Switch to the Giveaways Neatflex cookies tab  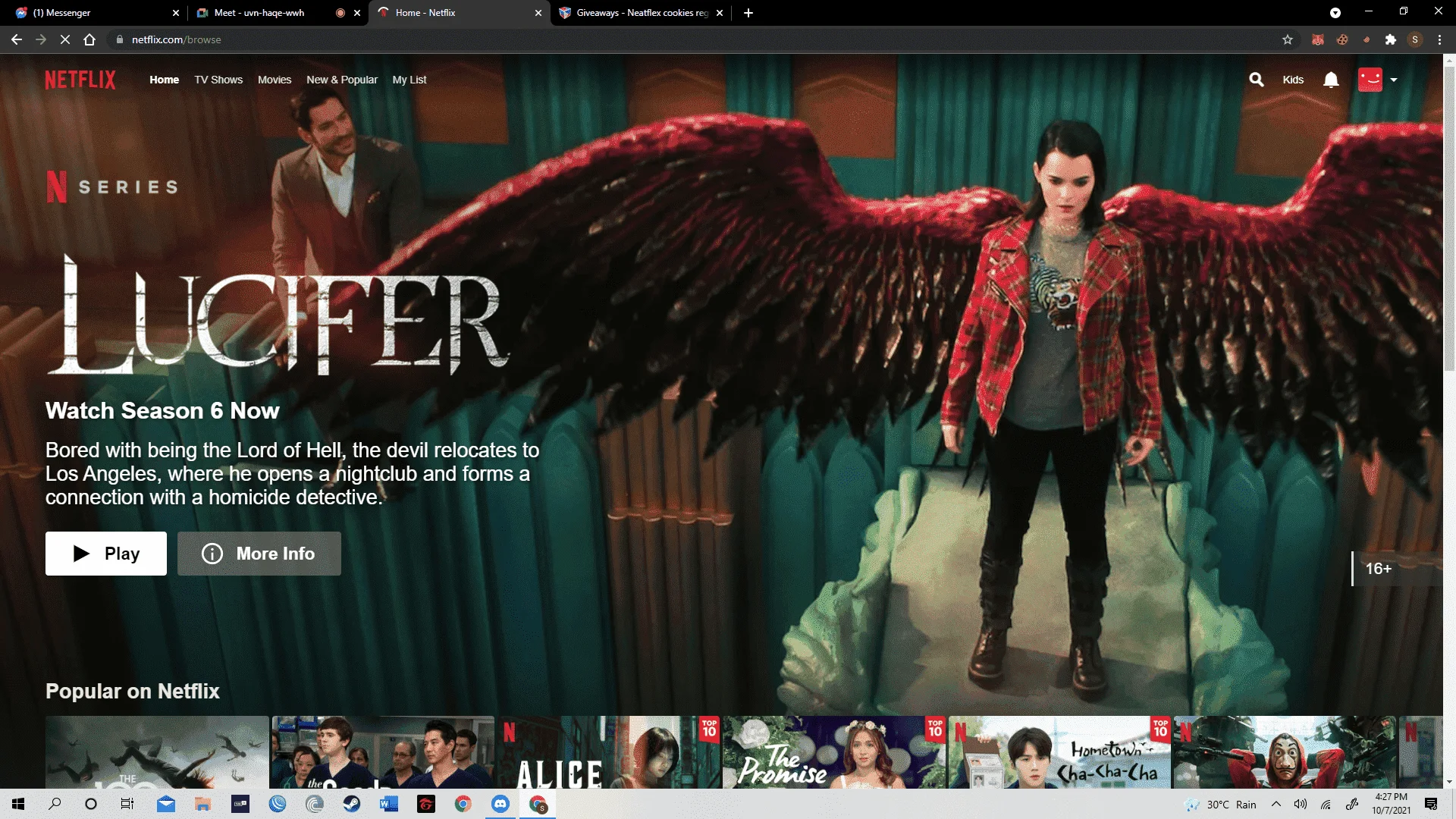[642, 13]
